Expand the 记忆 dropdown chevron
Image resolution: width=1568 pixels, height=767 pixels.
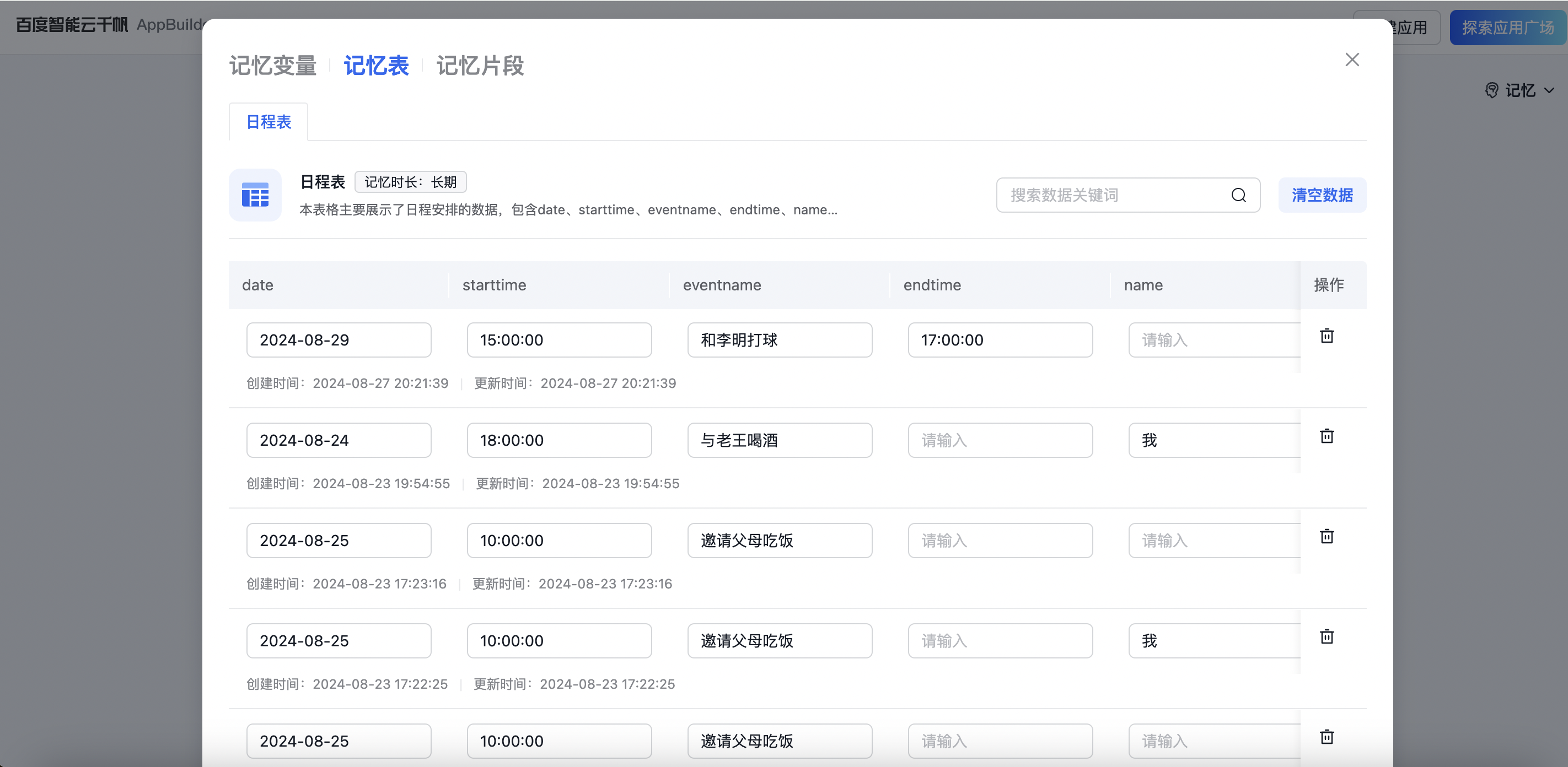tap(1549, 90)
